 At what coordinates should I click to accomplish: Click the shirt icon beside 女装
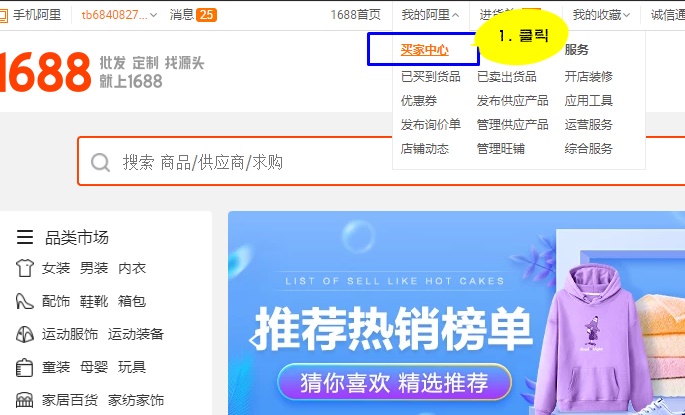[x=24, y=268]
